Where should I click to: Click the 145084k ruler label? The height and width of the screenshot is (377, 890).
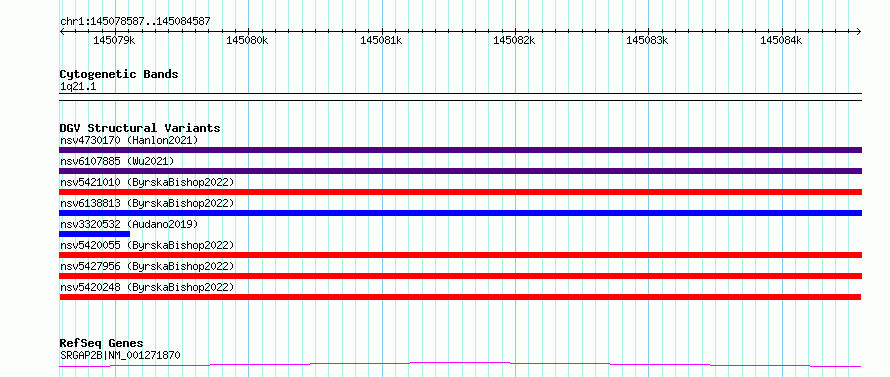[781, 40]
